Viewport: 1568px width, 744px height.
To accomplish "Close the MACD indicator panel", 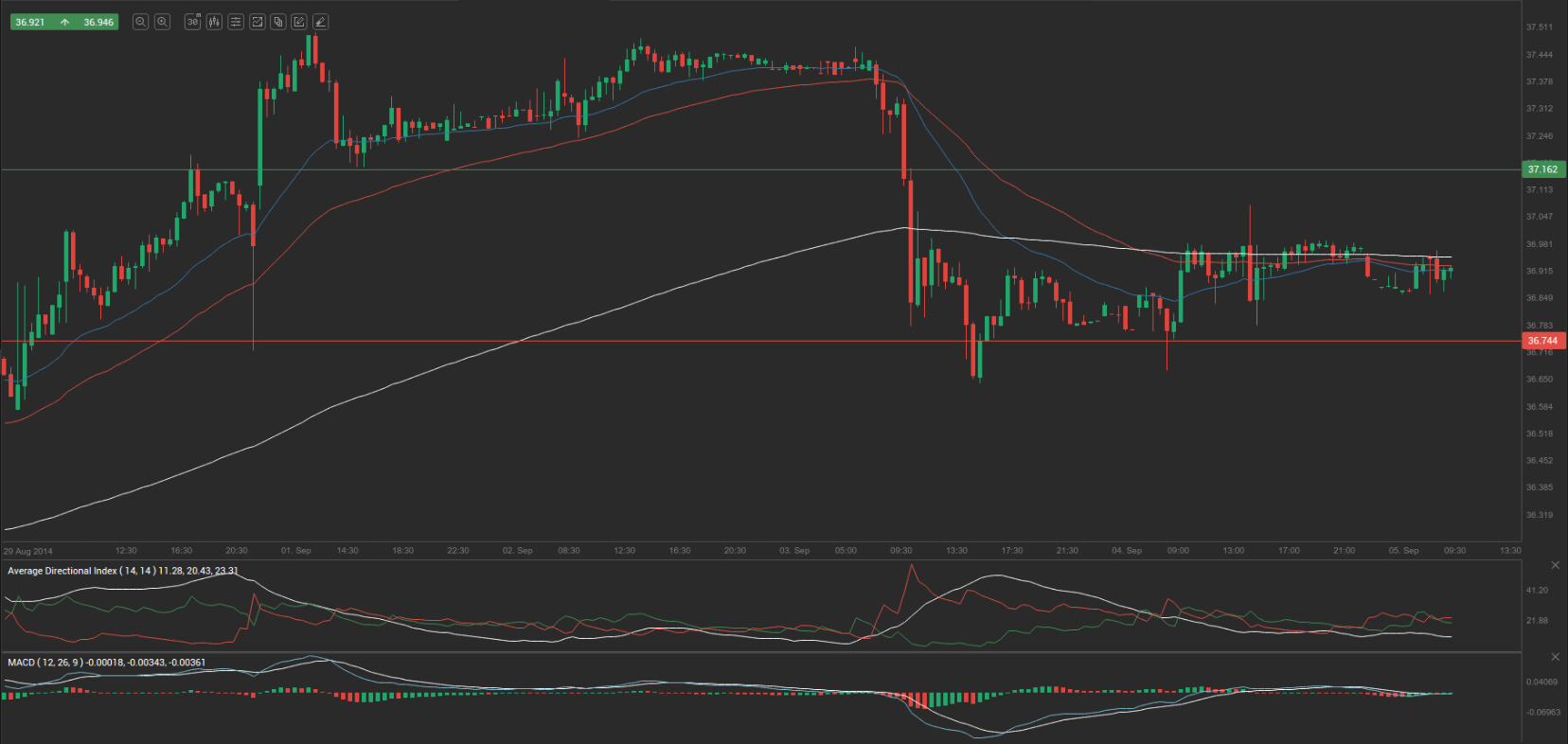I will (1555, 656).
